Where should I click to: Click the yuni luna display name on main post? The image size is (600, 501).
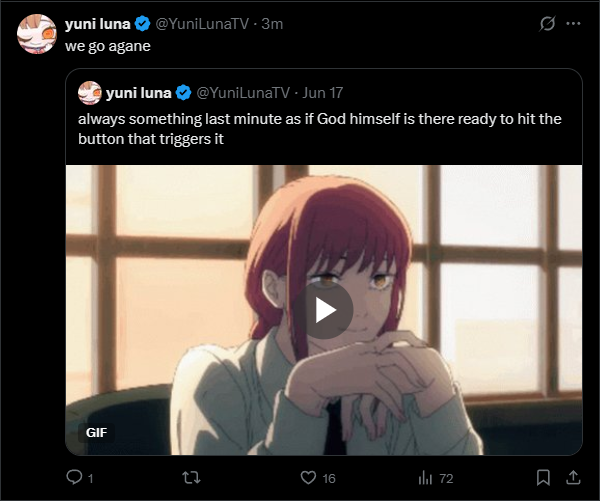point(97,24)
